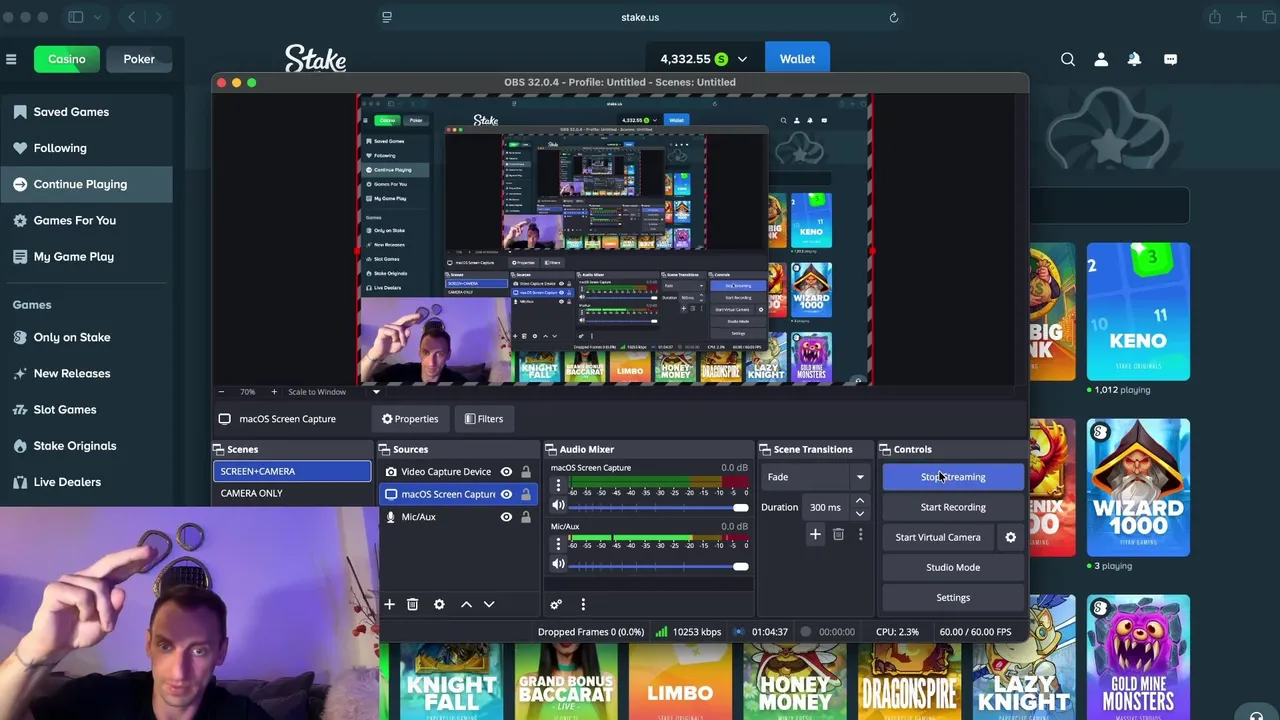Click Start Virtual Camera button

[x=938, y=537]
